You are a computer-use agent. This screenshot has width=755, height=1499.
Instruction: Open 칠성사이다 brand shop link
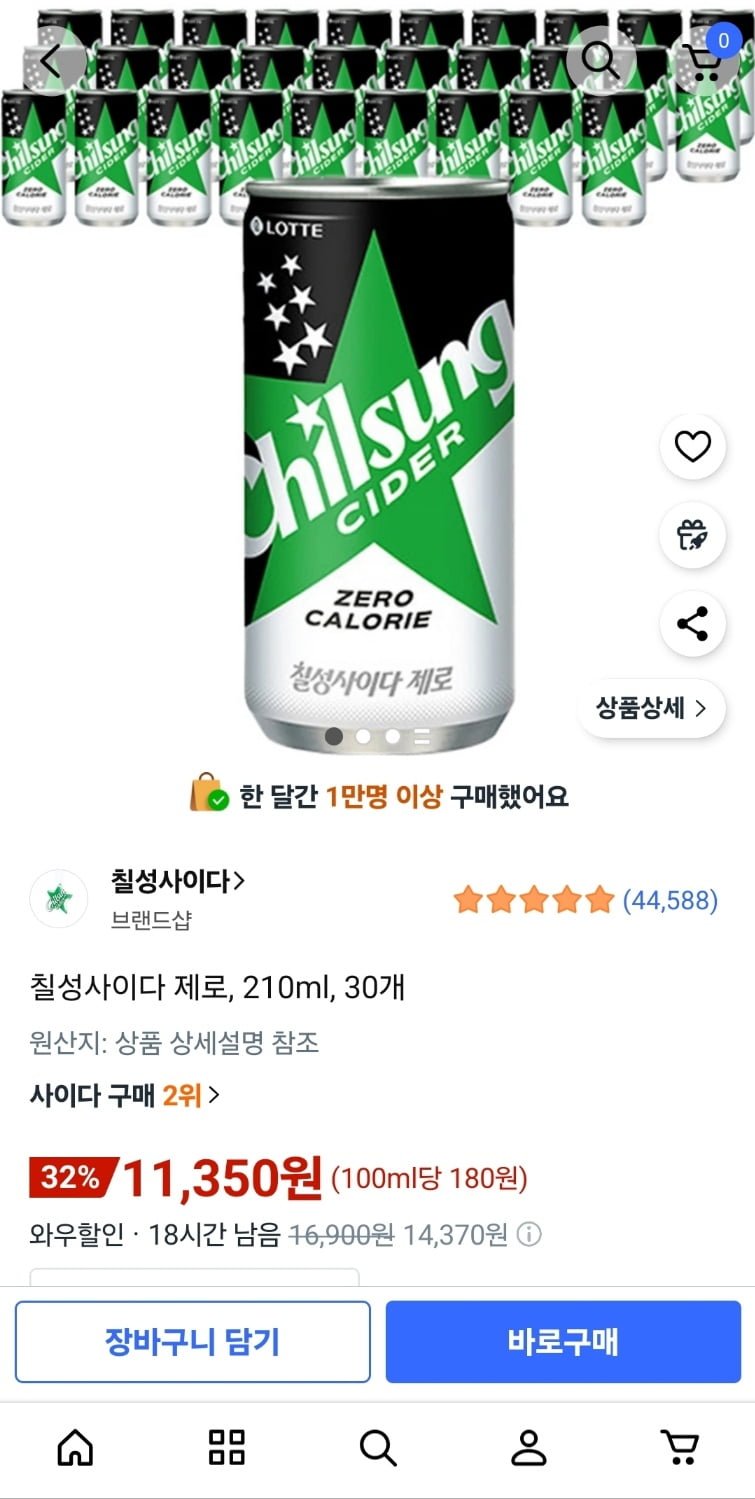point(177,882)
